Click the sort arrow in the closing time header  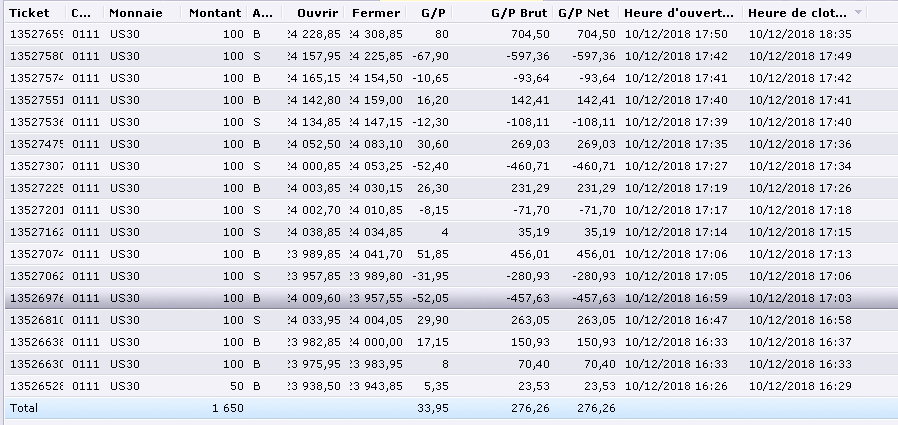(x=860, y=14)
